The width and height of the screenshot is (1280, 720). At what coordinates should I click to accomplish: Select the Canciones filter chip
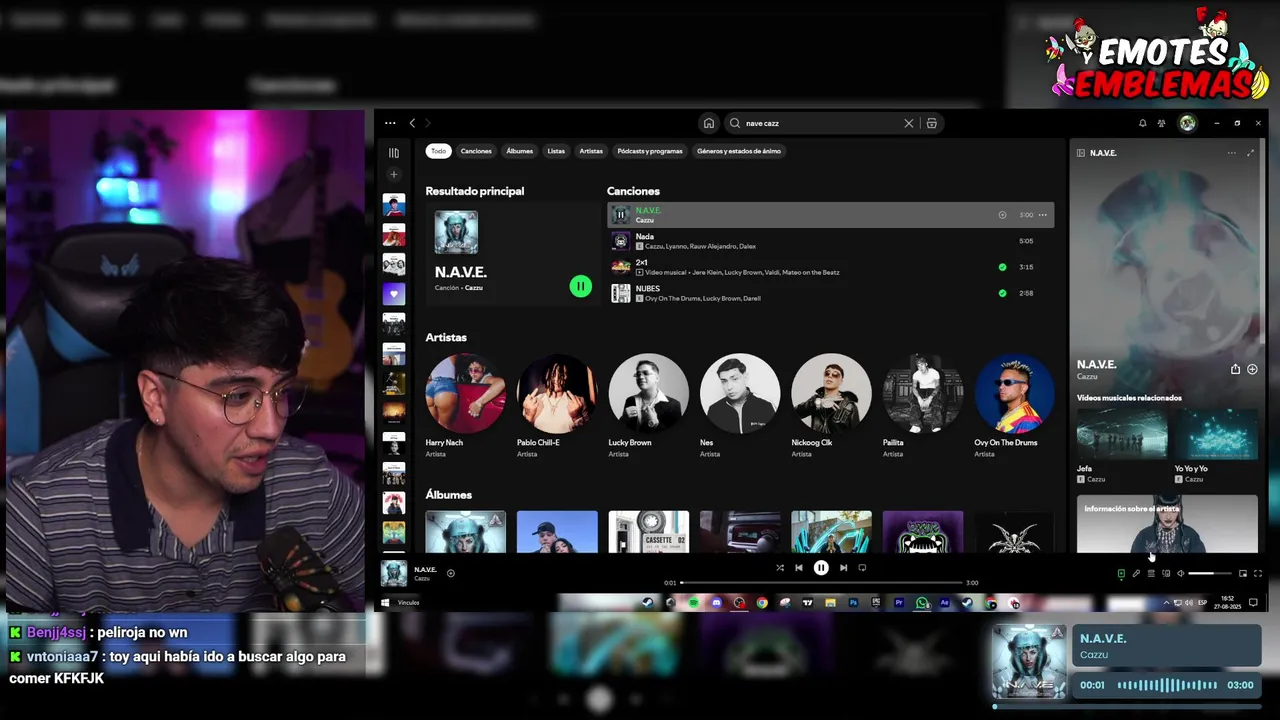click(x=476, y=151)
